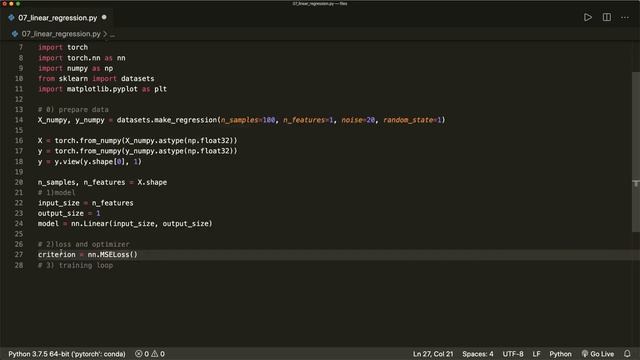
Task: Open the breadcrumb ellipsis symbol list
Action: tap(113, 34)
